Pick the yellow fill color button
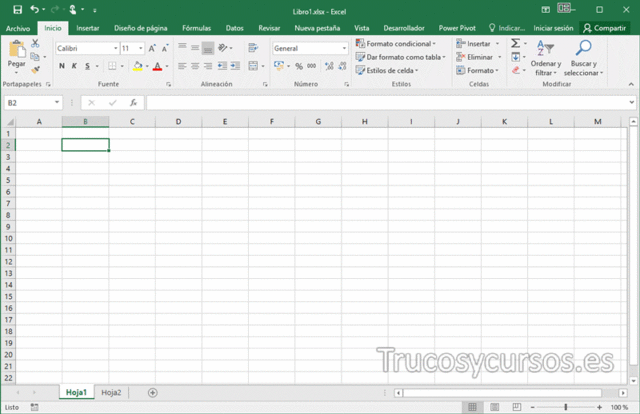Viewport: 640px width, 414px height. [138, 66]
